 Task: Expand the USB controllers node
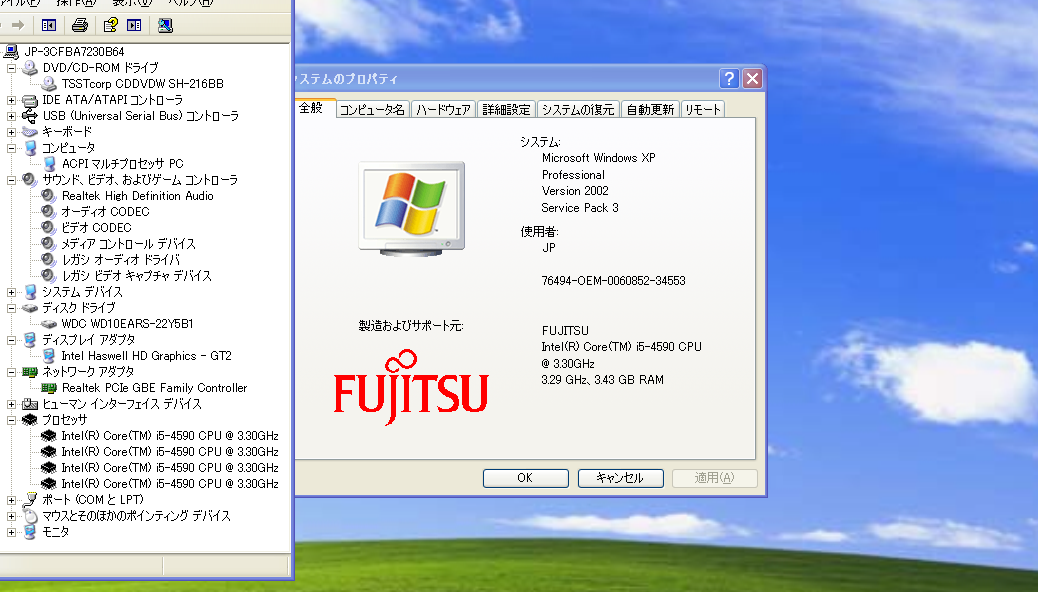click(11, 116)
